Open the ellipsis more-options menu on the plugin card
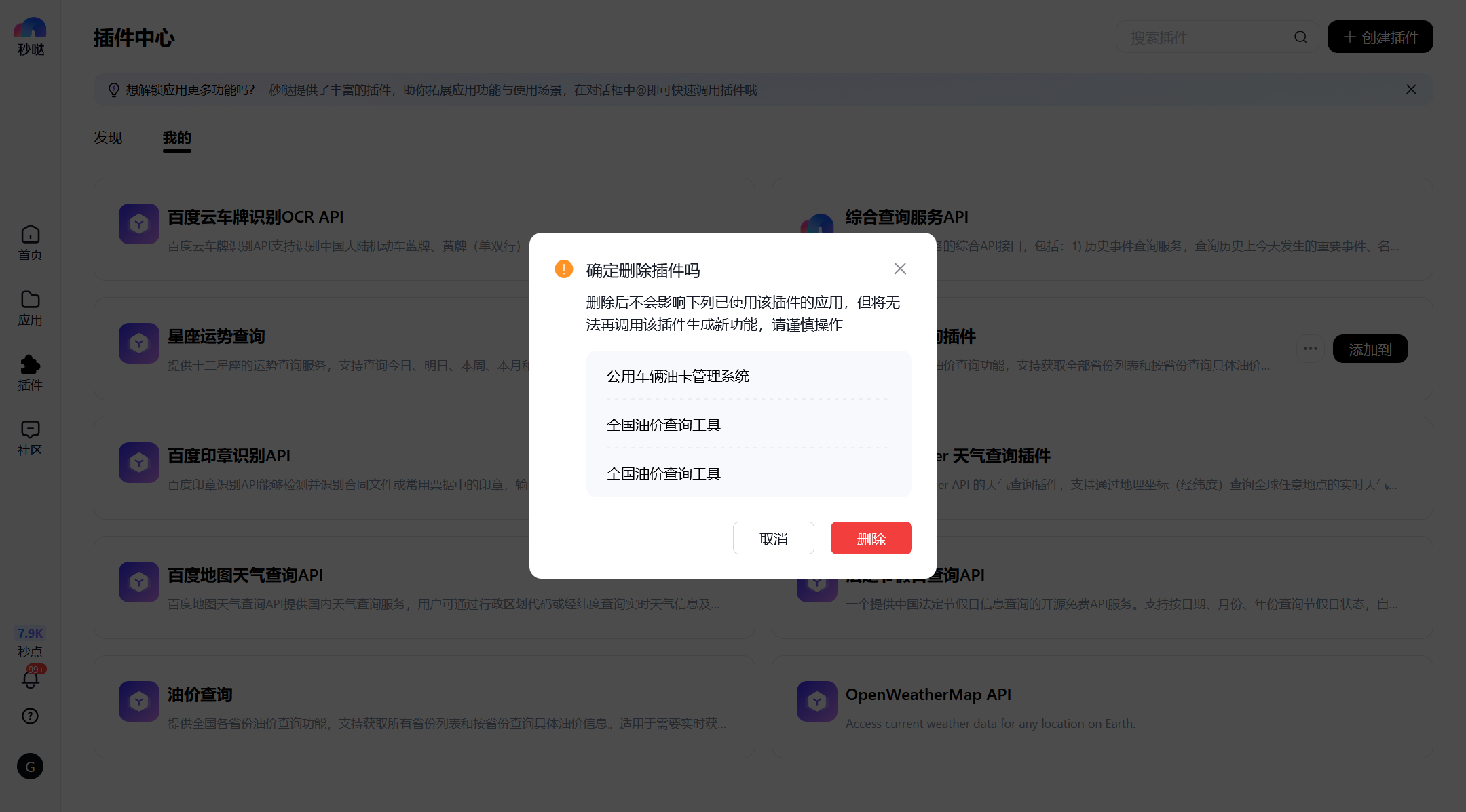Viewport: 1466px width, 812px height. 1310,348
